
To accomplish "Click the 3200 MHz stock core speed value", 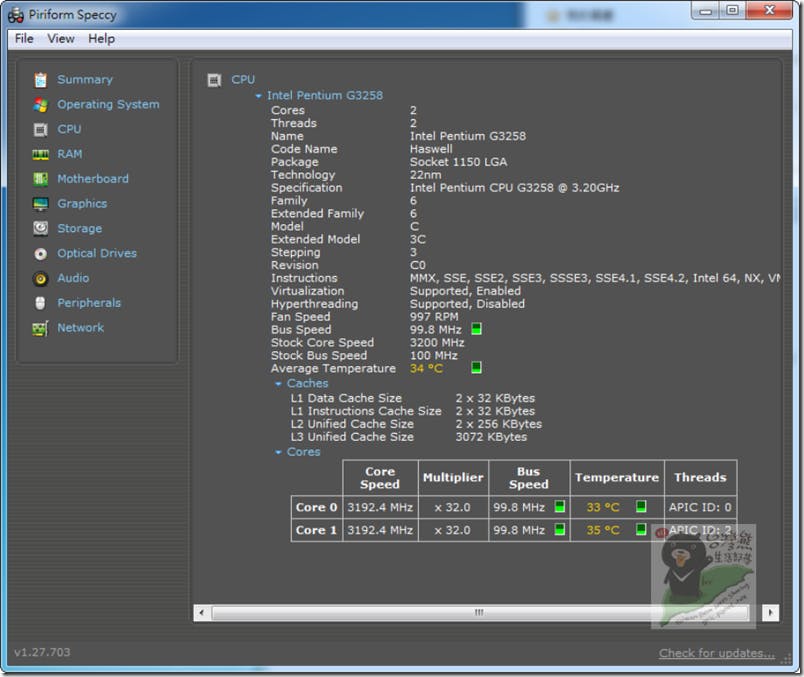I will (437, 343).
